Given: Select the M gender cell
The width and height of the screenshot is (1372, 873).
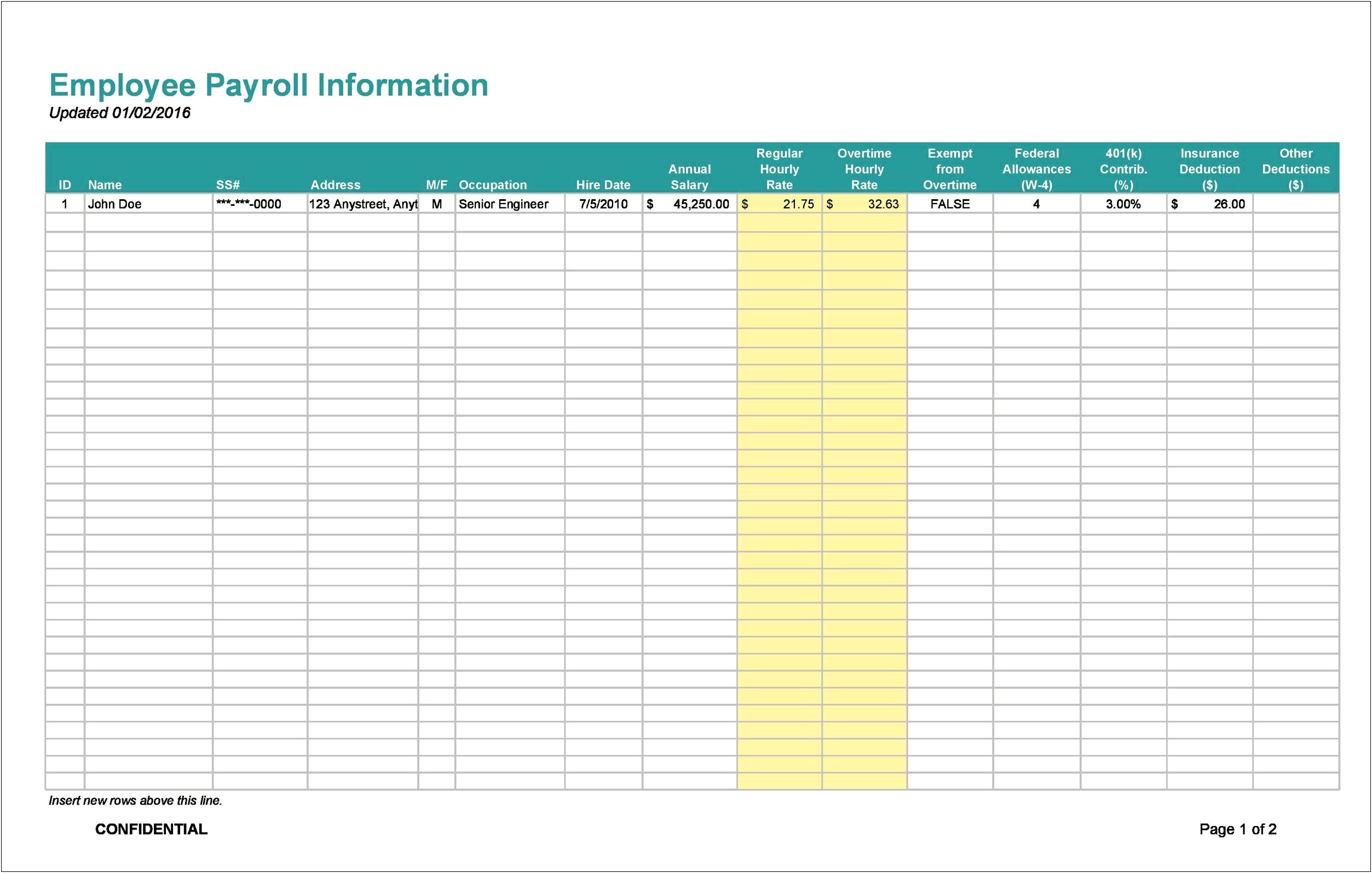Looking at the screenshot, I should [437, 204].
